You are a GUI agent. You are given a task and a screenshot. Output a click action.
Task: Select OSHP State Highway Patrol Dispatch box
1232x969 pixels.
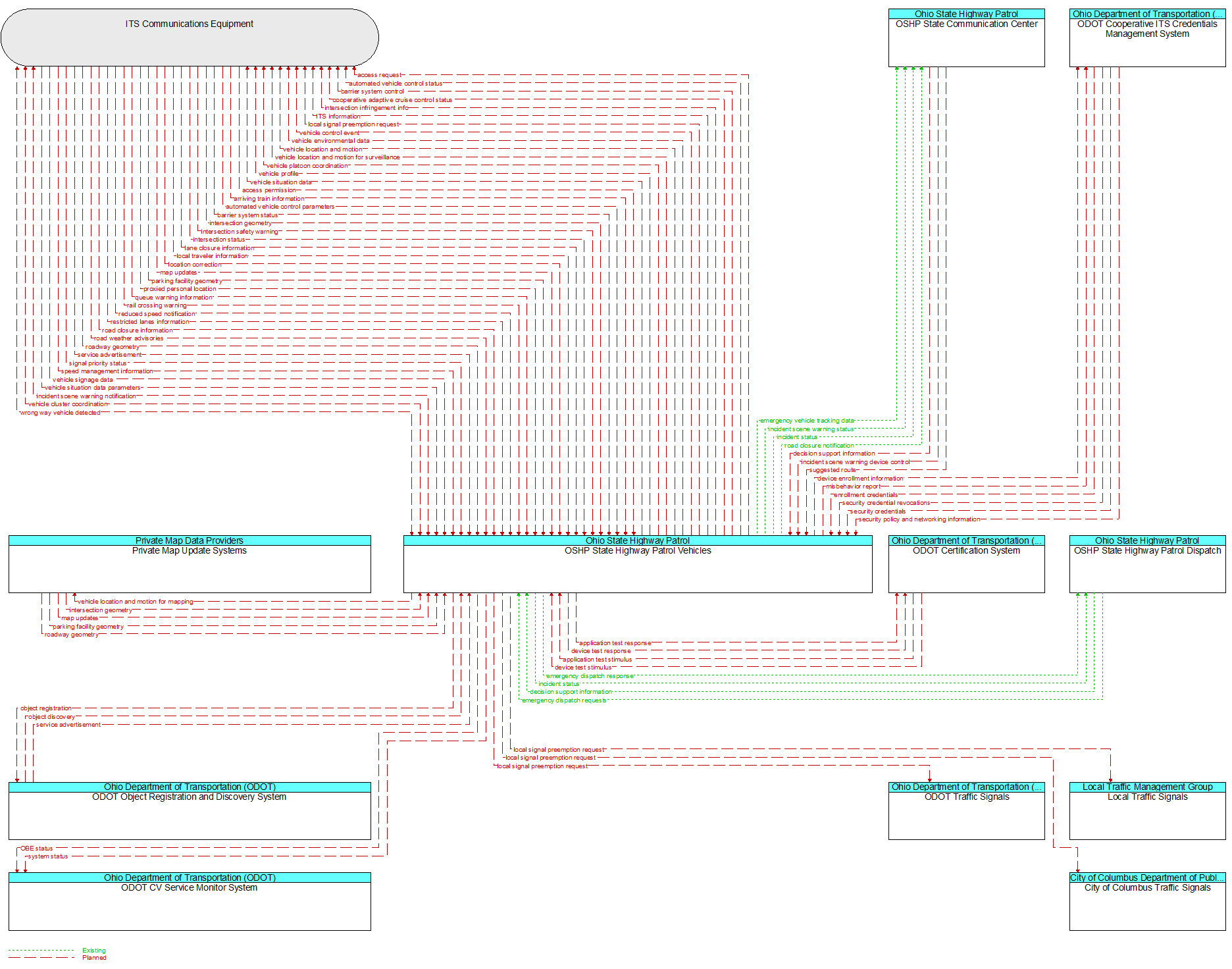[1147, 564]
